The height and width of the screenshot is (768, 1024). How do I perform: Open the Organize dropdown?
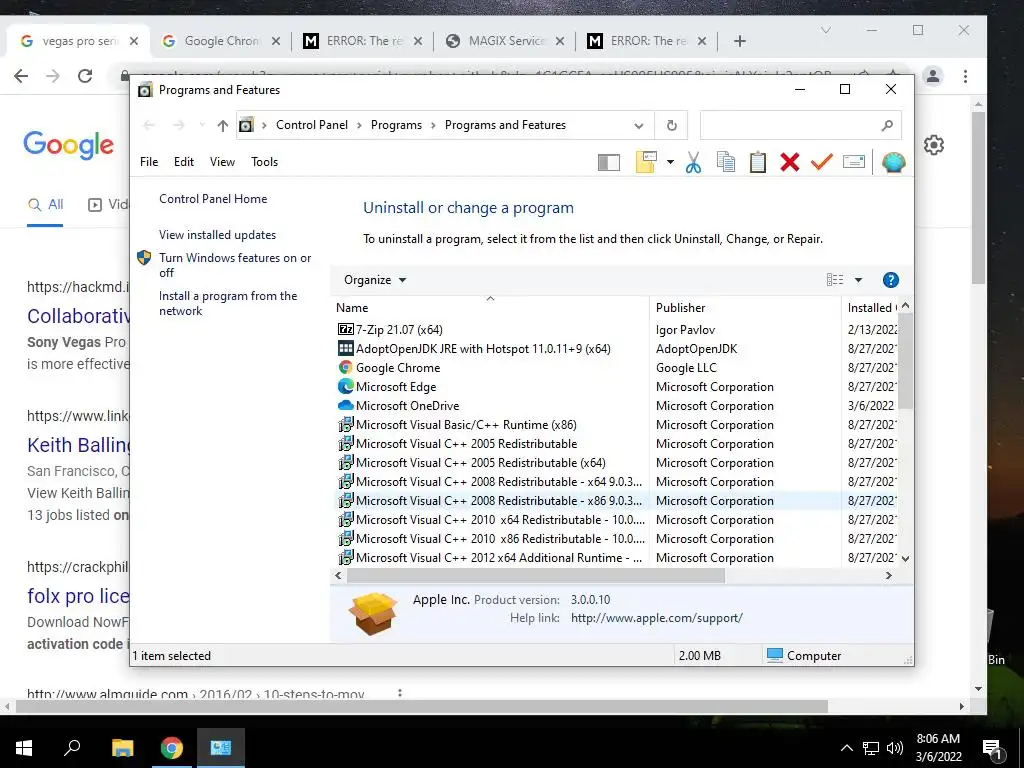click(375, 280)
